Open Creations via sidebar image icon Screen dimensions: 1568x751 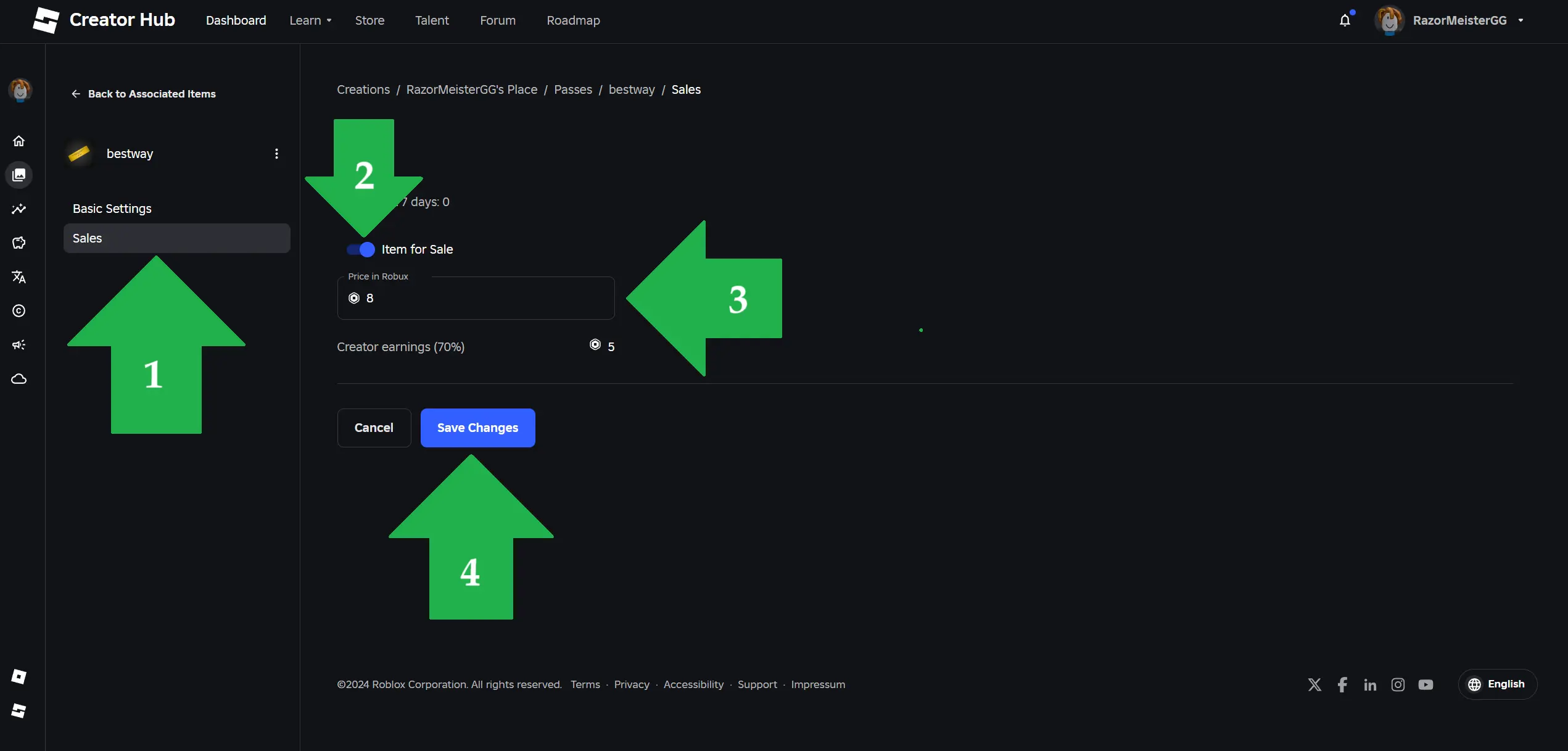(19, 175)
